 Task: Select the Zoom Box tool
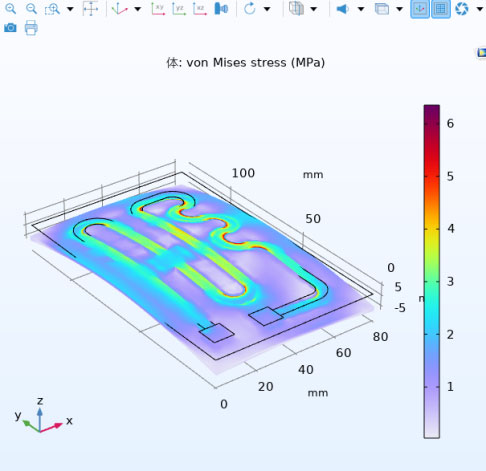tap(52, 9)
